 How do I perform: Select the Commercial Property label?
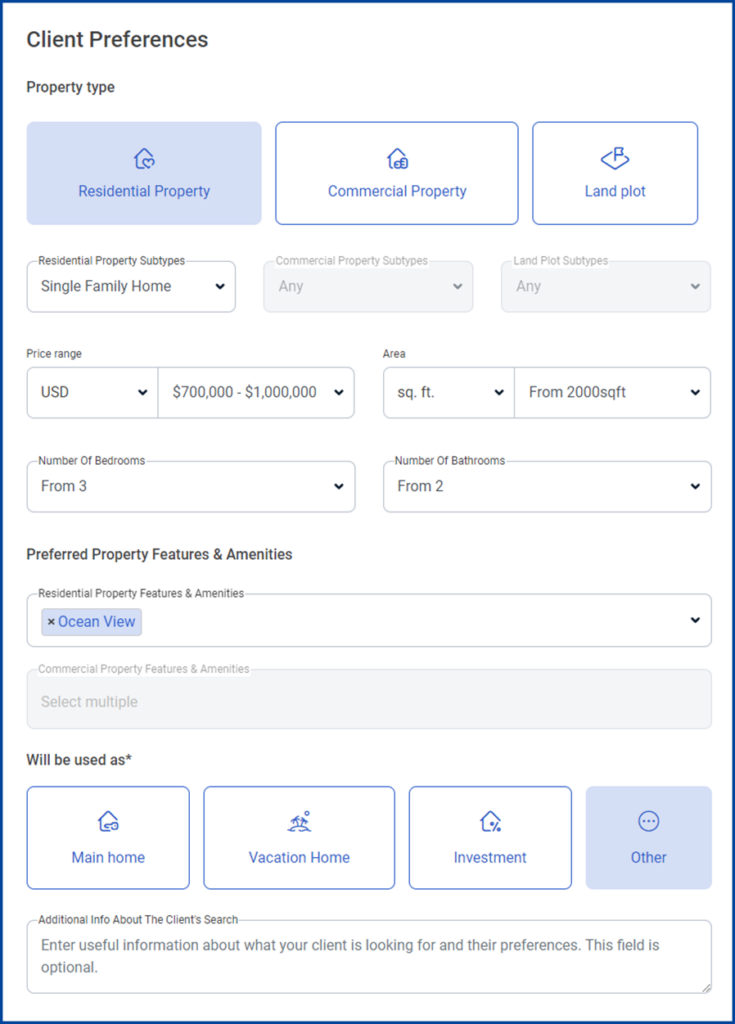pos(397,191)
